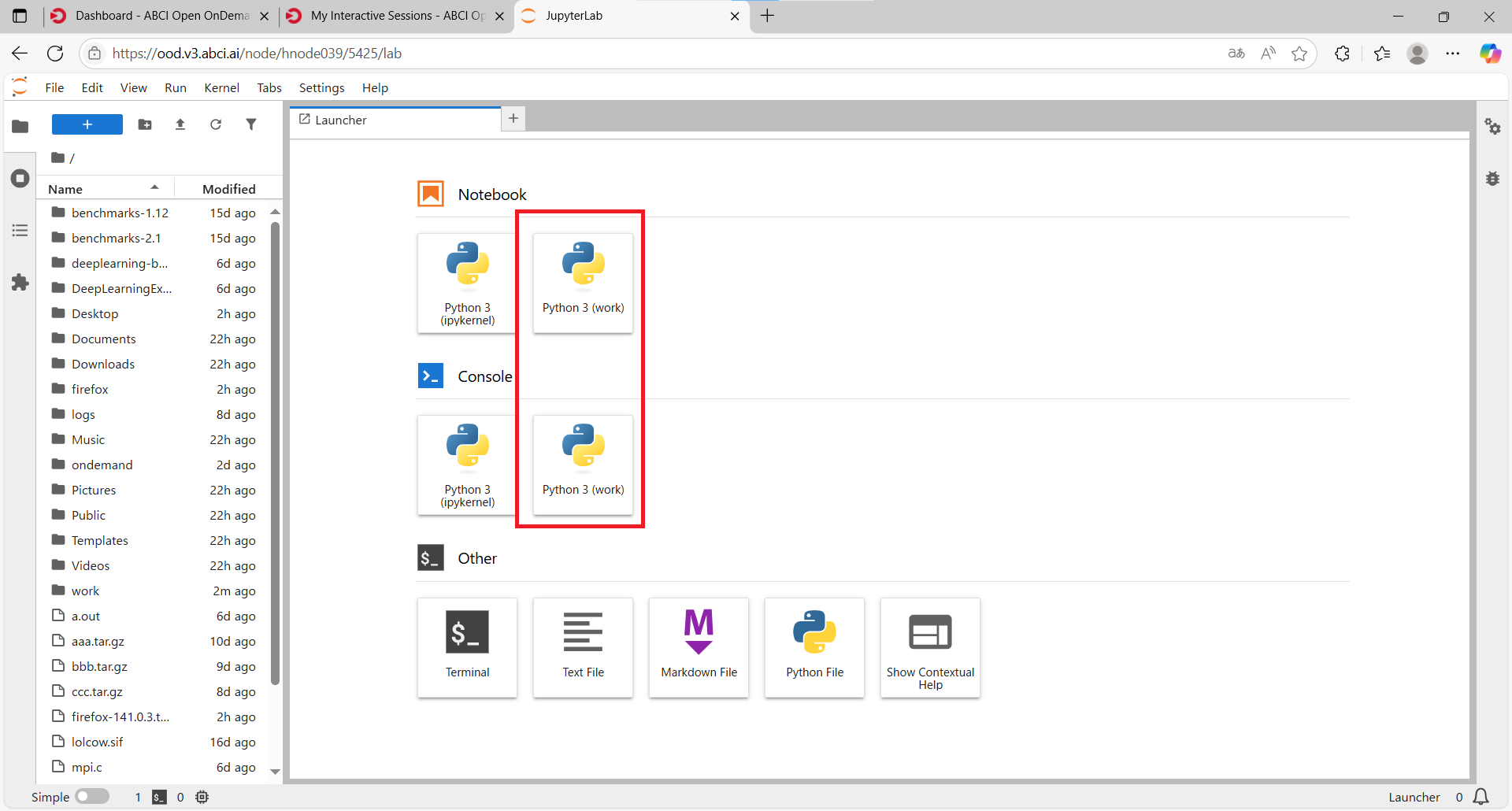Toggle Simple mode switch

pyautogui.click(x=92, y=797)
